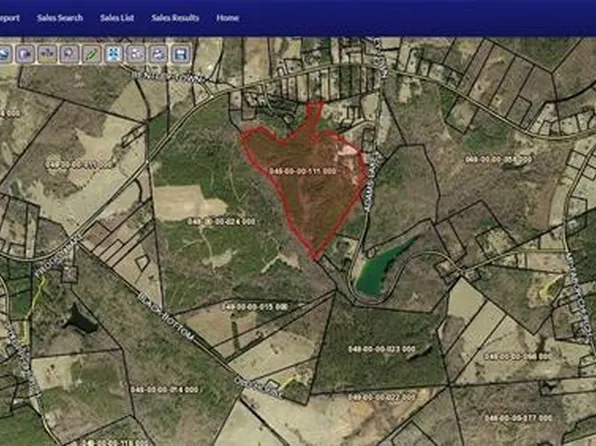Open the Sales List menu item
596x446 pixels.
[117, 18]
